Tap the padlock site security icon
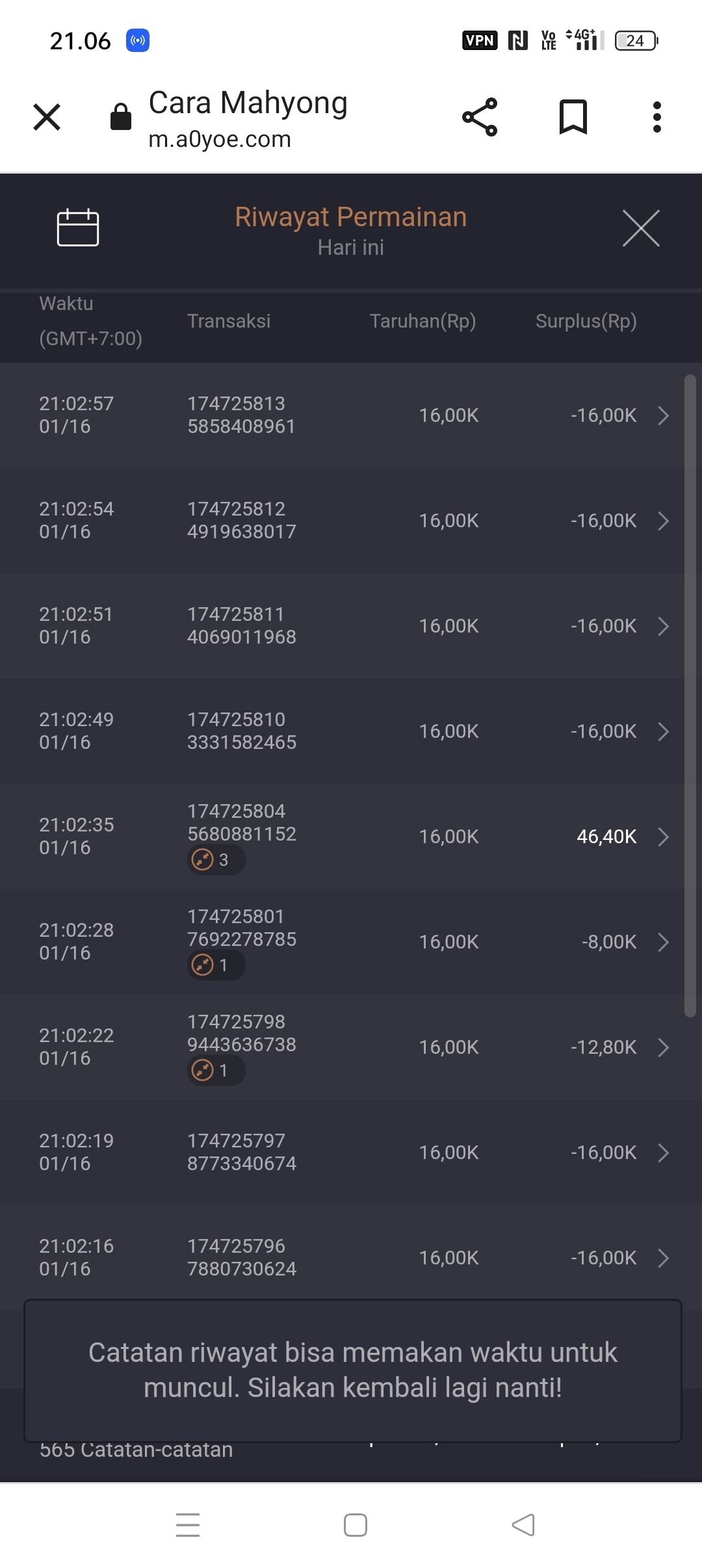The height and width of the screenshot is (1568, 702). click(121, 117)
